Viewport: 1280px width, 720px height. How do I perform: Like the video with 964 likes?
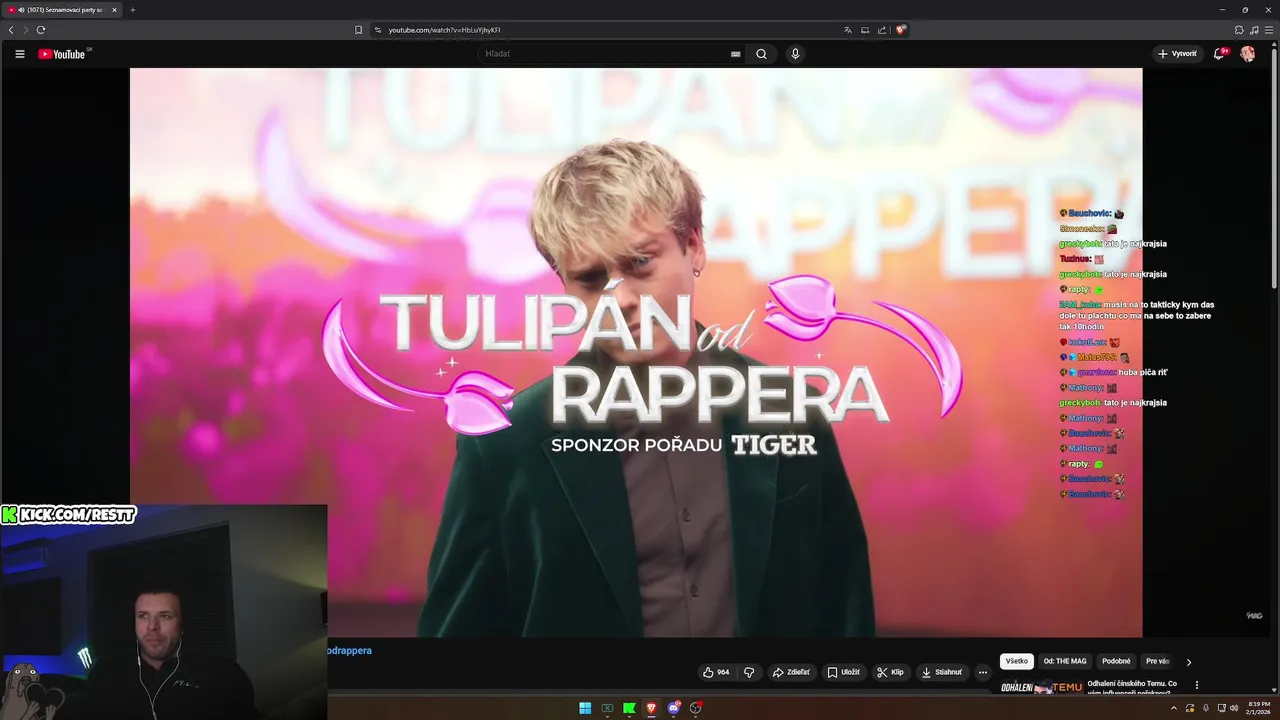[x=716, y=672]
